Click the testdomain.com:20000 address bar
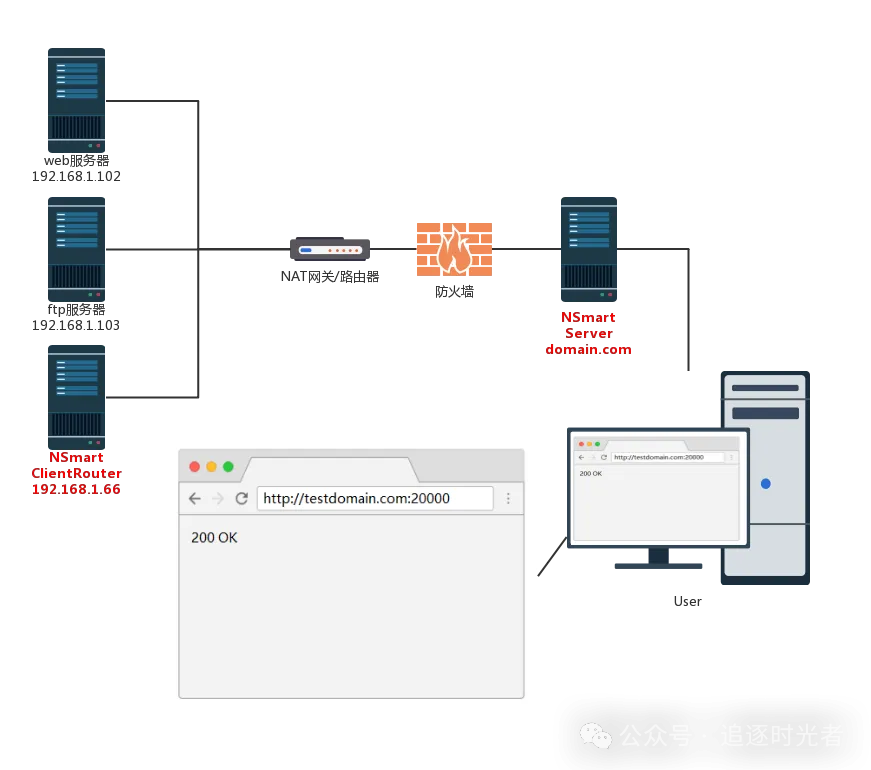Screen dimensions: 871x770 point(375,498)
